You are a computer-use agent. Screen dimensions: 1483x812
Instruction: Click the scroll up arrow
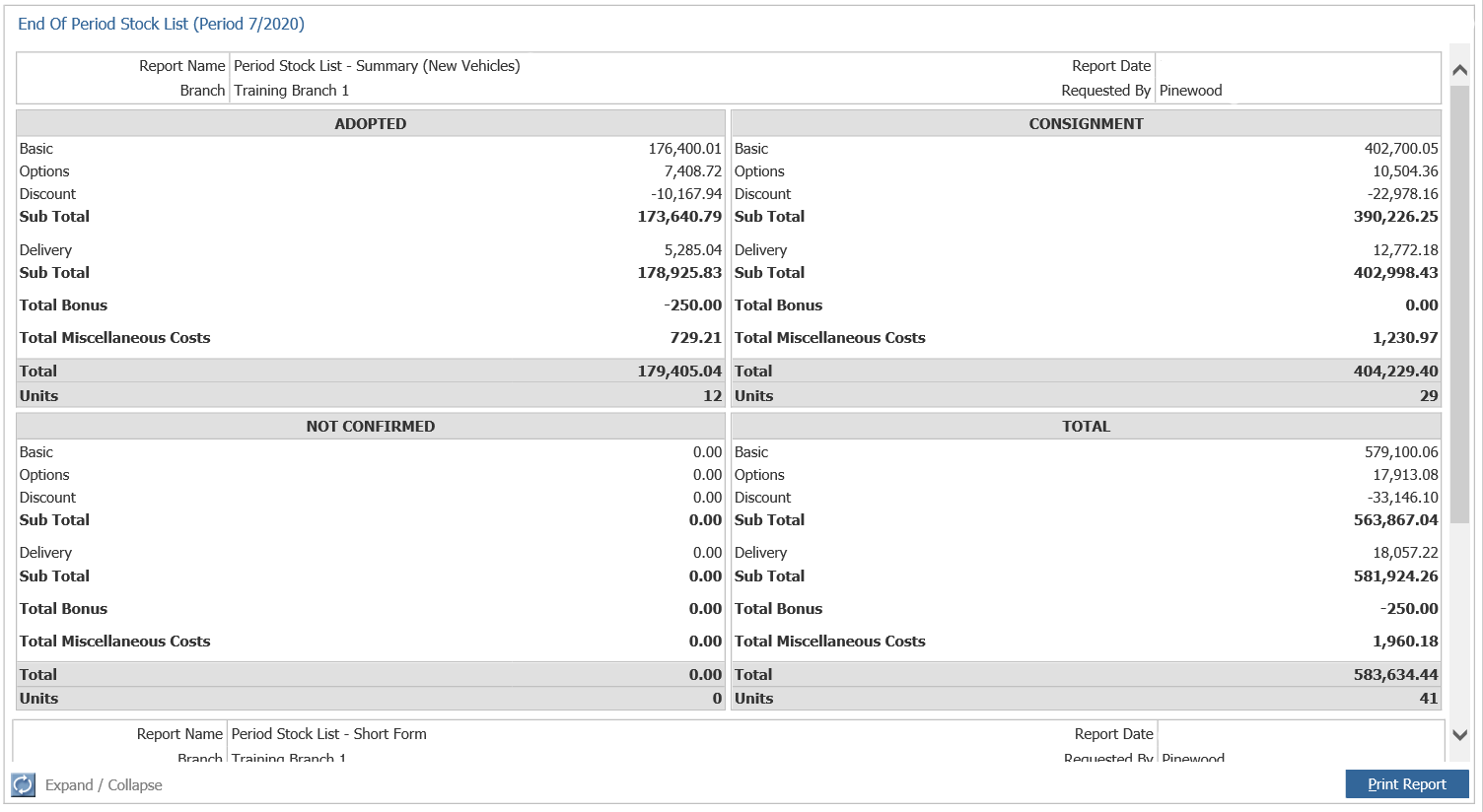1460,70
